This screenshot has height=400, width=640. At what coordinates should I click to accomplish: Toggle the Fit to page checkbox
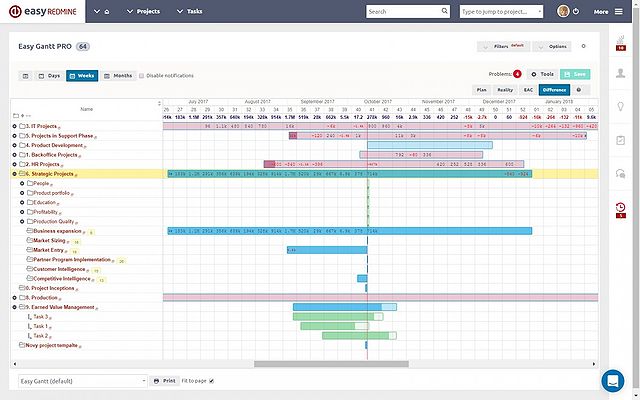(211, 381)
